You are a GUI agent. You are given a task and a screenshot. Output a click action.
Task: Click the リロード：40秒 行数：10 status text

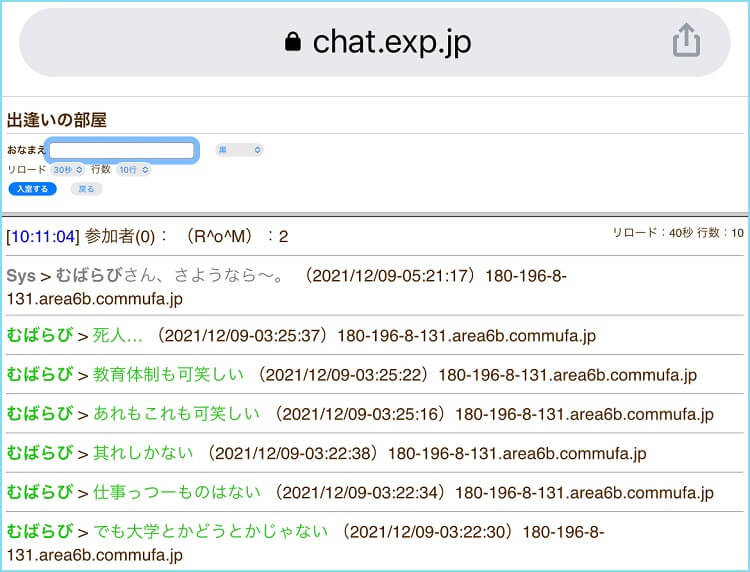(x=678, y=233)
